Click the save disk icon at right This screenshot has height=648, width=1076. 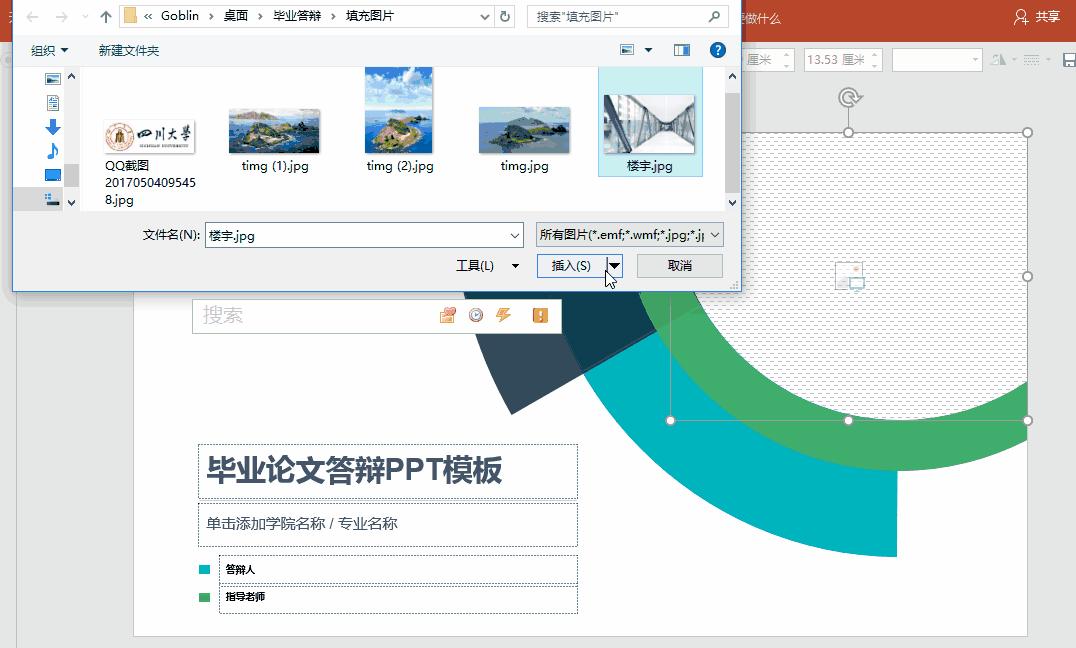pyautogui.click(x=1069, y=60)
